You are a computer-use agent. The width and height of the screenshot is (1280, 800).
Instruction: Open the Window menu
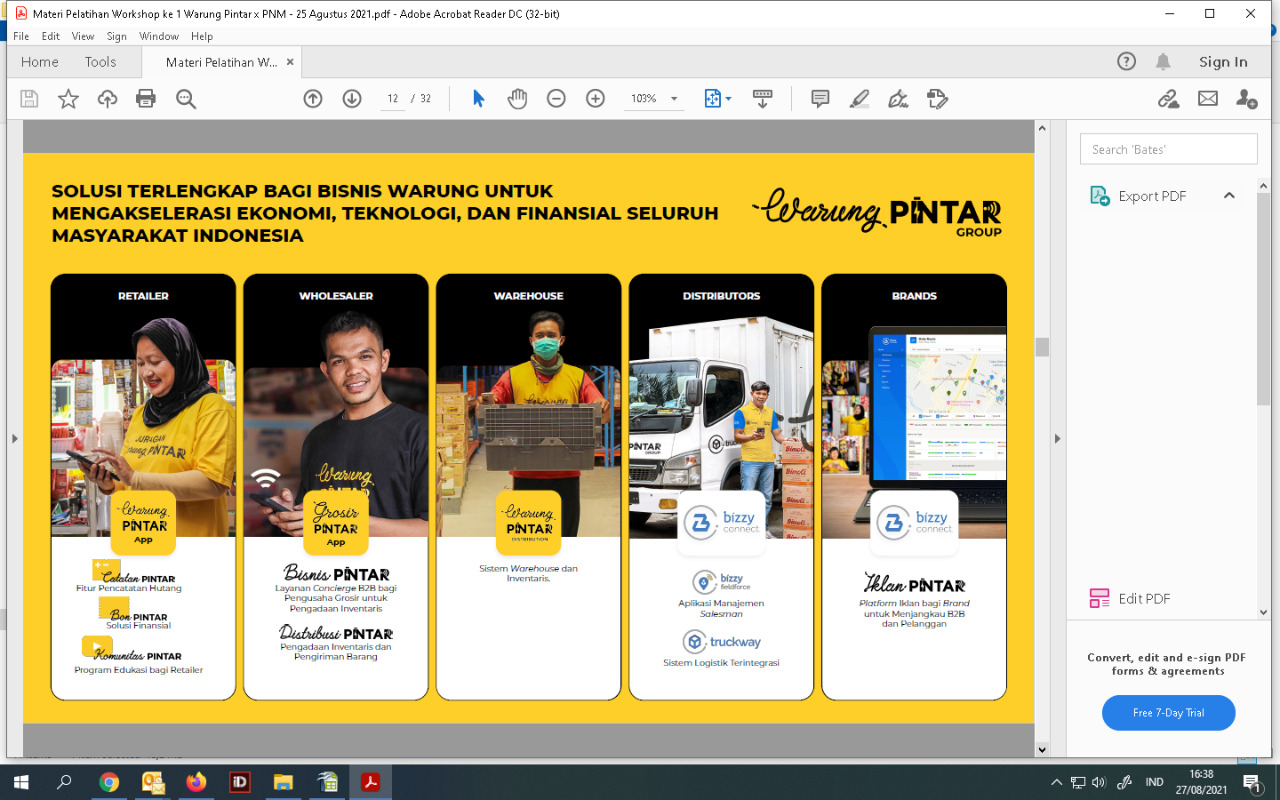[159, 36]
